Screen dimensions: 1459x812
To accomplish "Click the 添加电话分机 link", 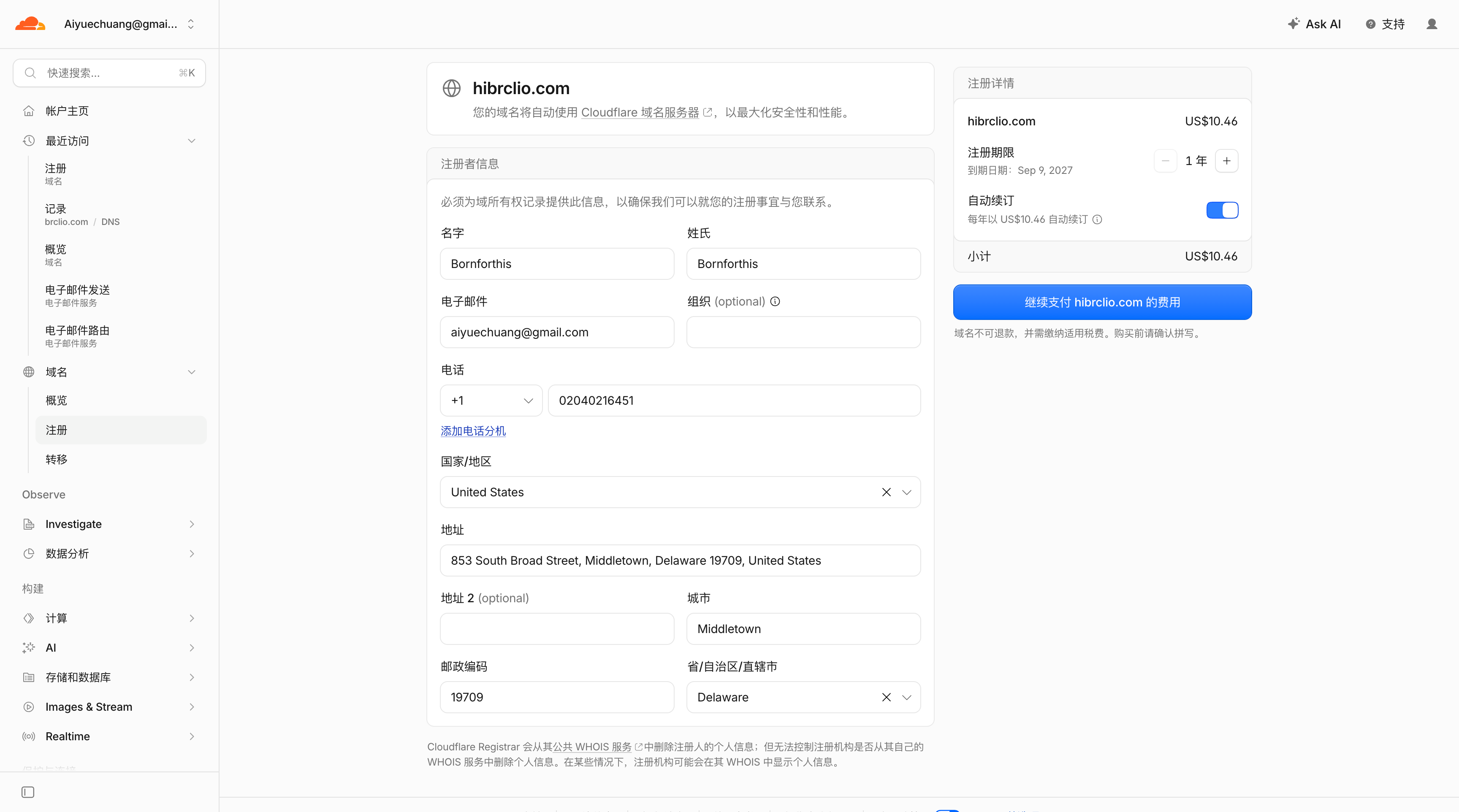I will [x=473, y=431].
